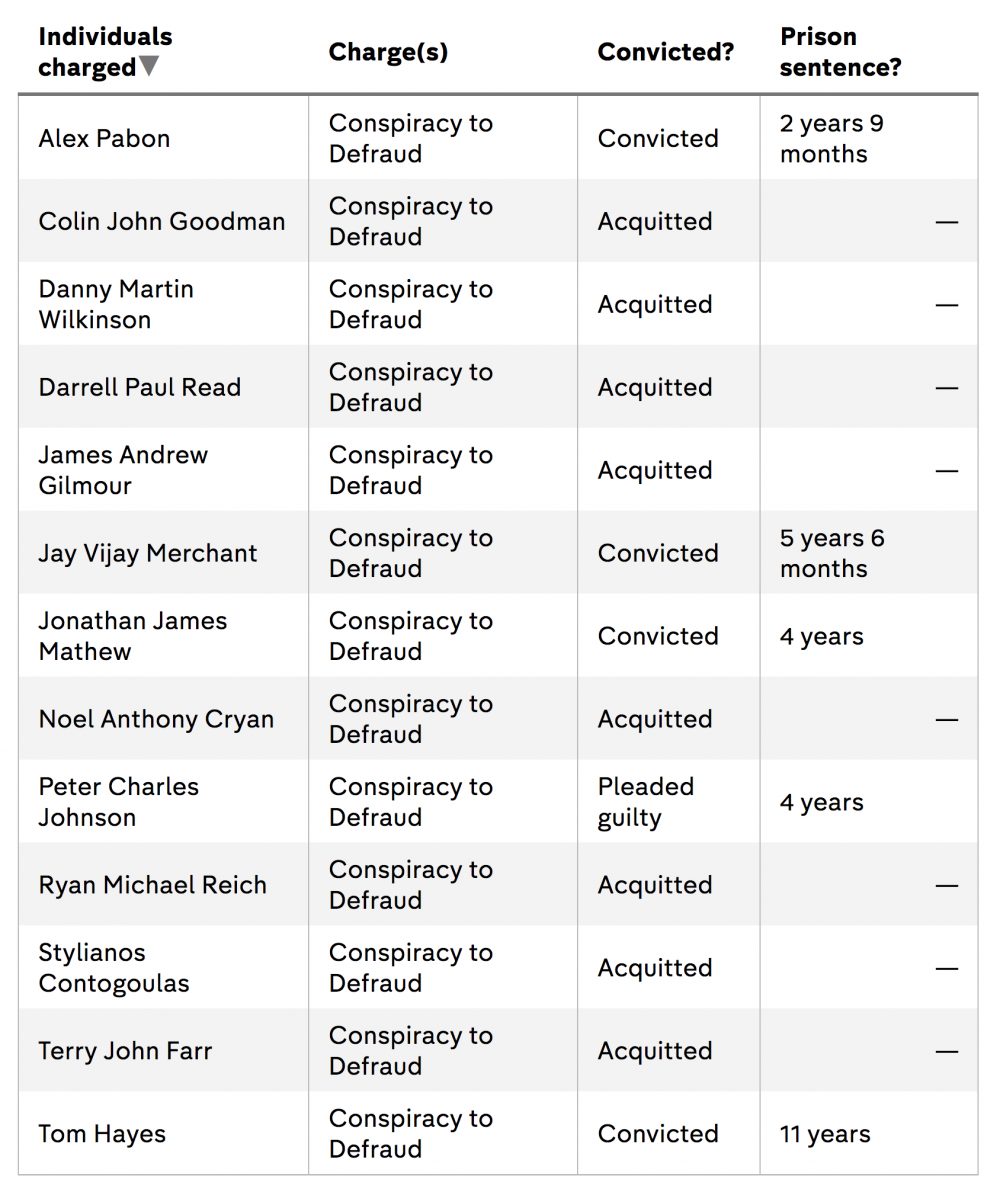This screenshot has width=1000, height=1192.
Task: Click the 5 years 6 months sentence
Action: click(x=832, y=553)
